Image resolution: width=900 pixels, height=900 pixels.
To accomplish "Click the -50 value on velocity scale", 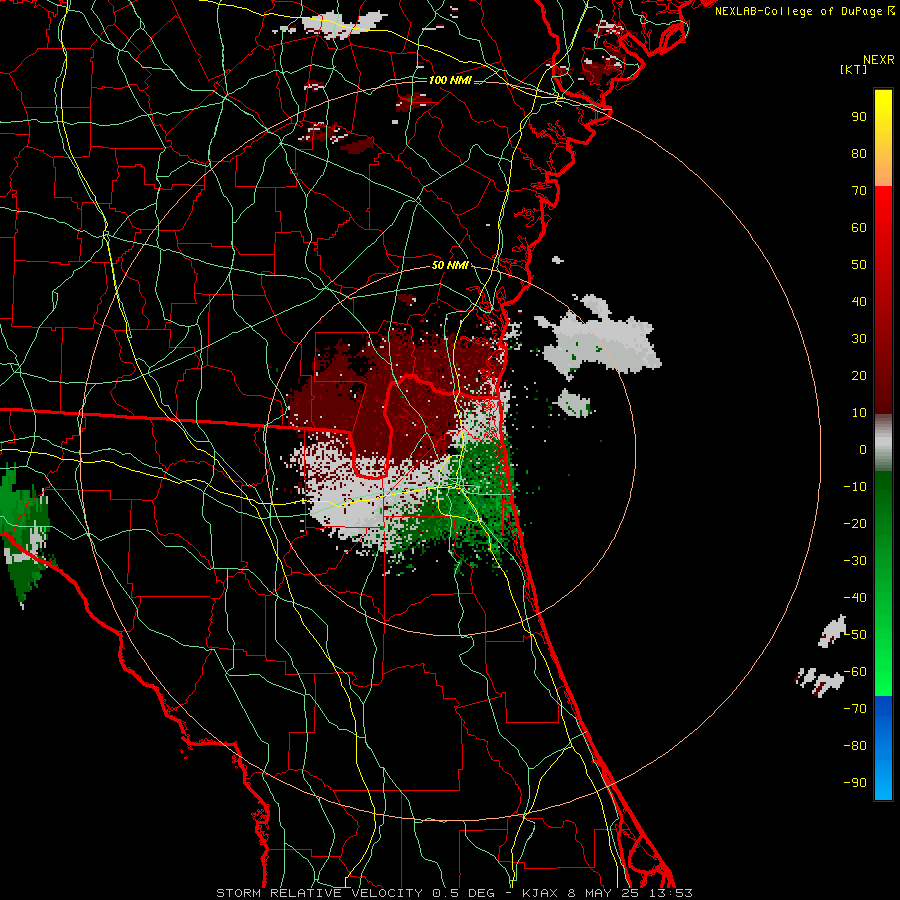I will click(x=855, y=635).
